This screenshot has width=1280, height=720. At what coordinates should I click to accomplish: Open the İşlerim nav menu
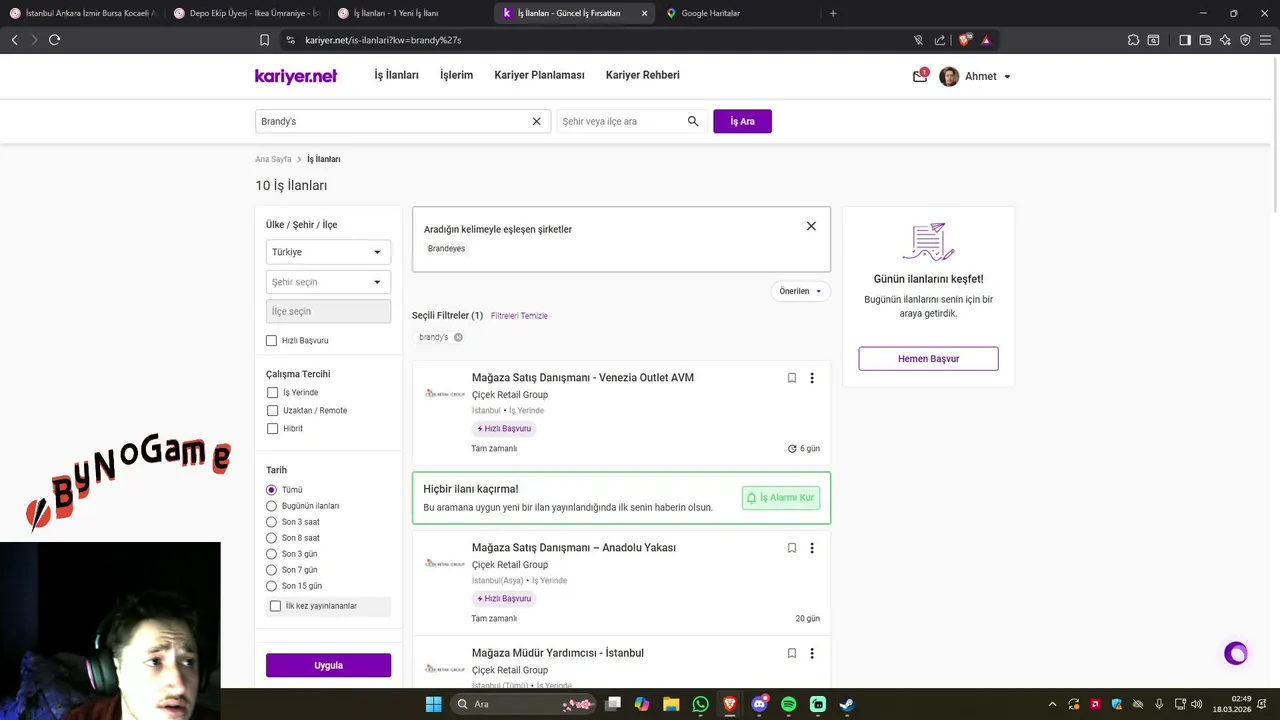(x=456, y=75)
